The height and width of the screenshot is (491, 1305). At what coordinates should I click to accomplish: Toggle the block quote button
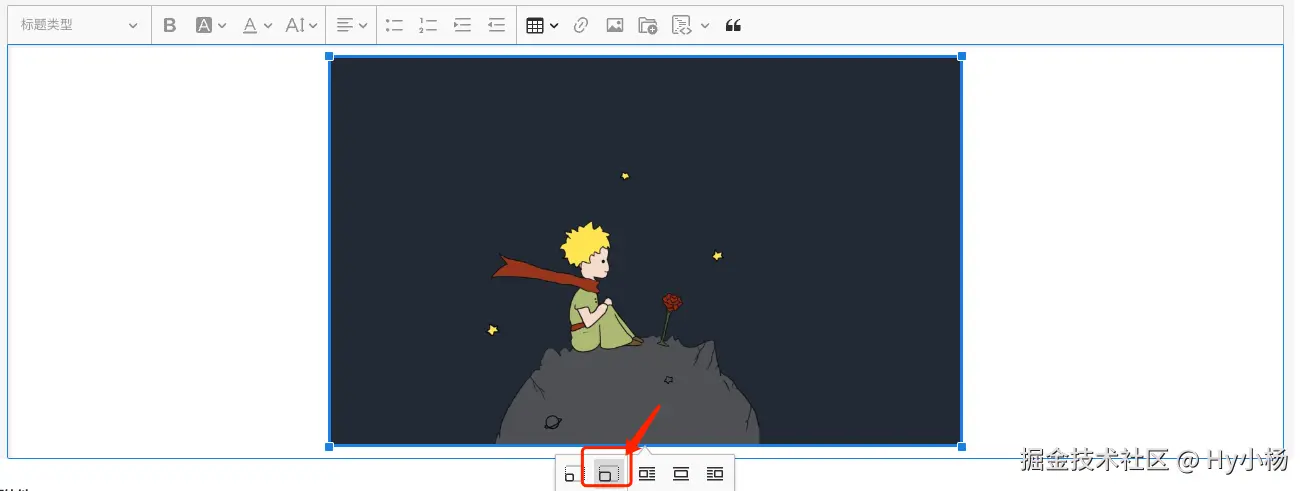[733, 25]
